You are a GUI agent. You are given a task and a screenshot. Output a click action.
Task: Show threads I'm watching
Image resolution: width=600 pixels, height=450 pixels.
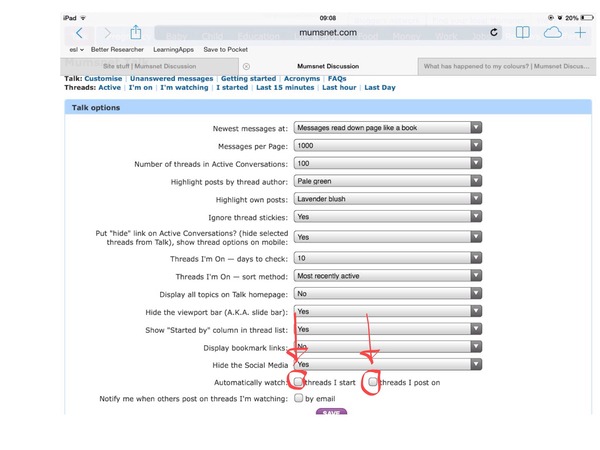click(184, 88)
